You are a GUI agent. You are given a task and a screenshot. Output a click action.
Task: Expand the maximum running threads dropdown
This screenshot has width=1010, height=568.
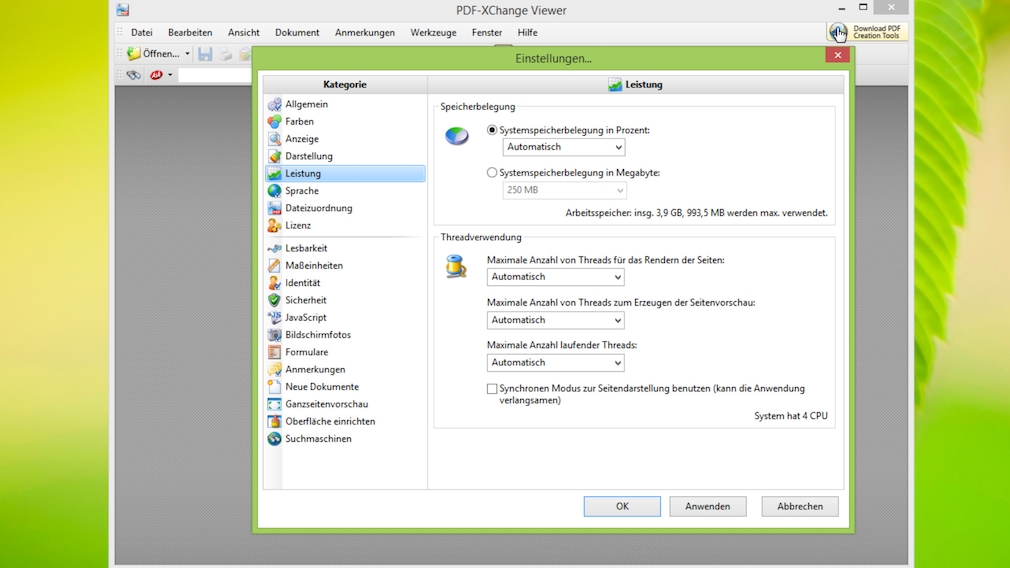coord(555,363)
